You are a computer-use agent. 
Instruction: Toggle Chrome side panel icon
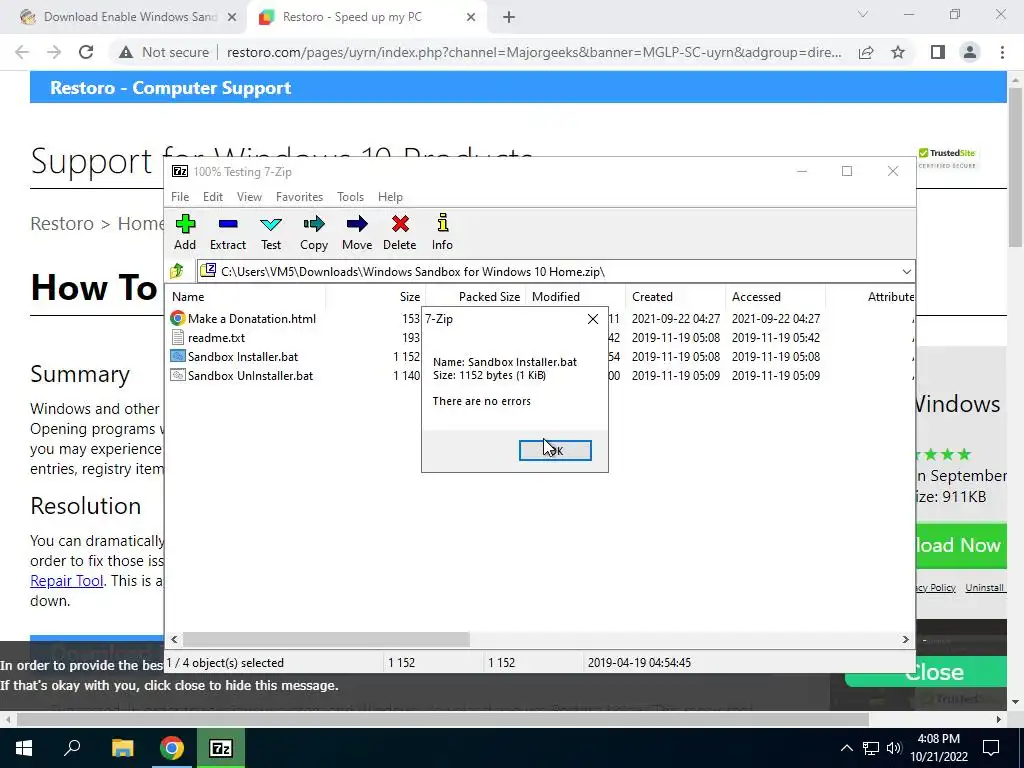coord(938,52)
